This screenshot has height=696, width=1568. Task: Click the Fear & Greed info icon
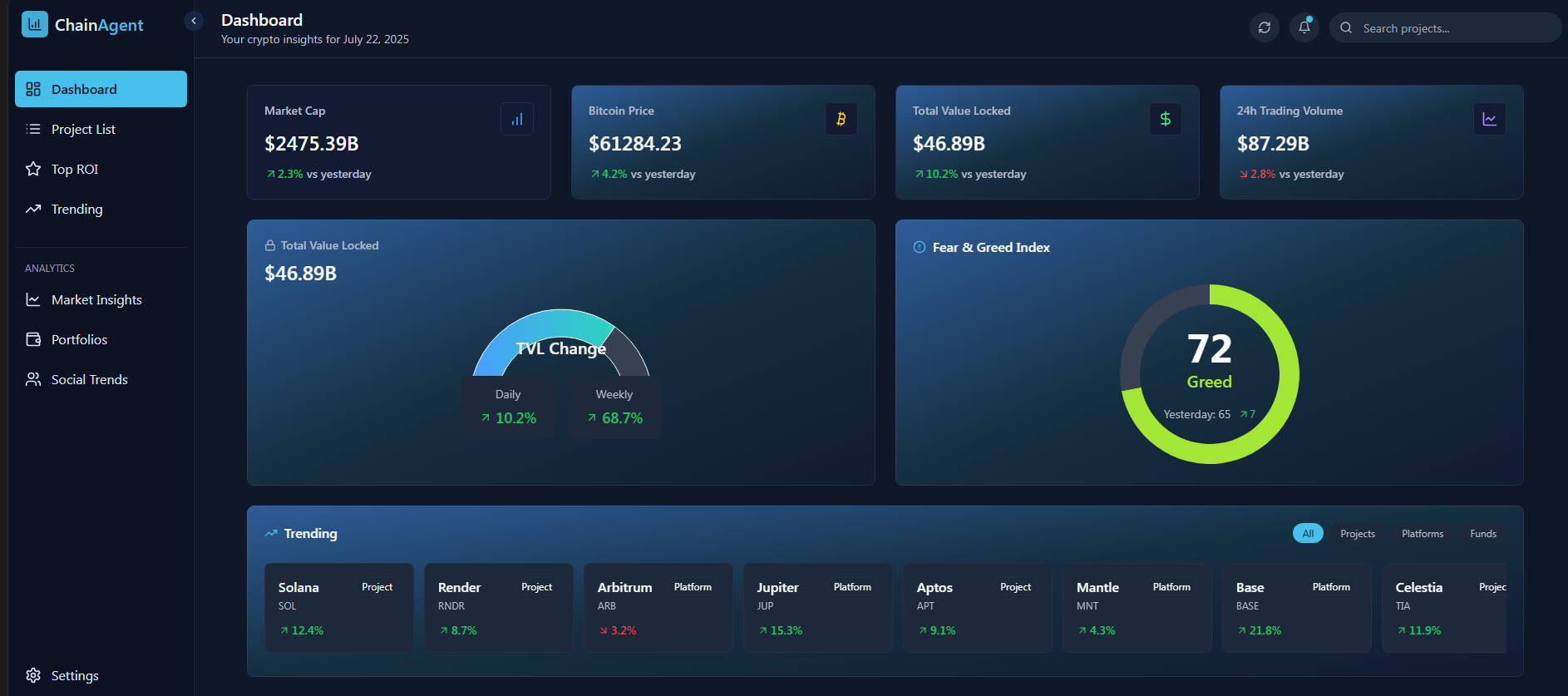point(920,247)
